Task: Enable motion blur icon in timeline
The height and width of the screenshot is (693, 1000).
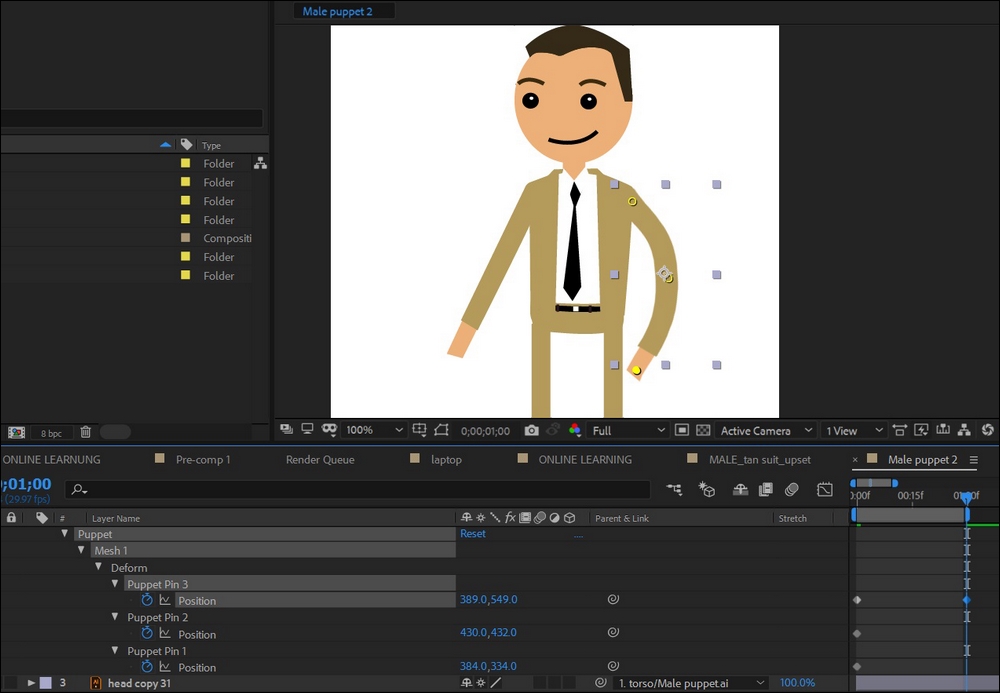Action: 791,490
